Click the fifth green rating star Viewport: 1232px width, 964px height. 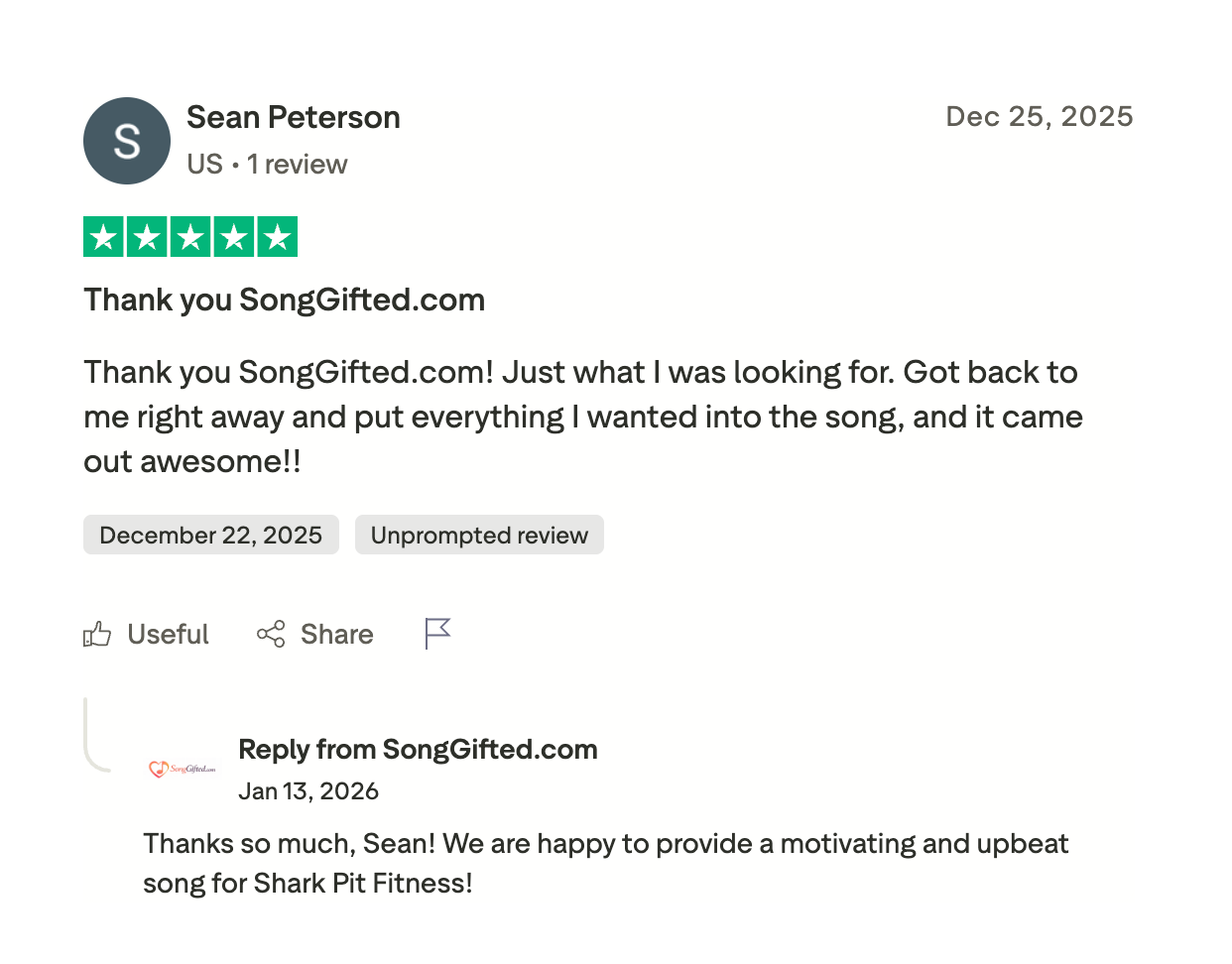278,237
